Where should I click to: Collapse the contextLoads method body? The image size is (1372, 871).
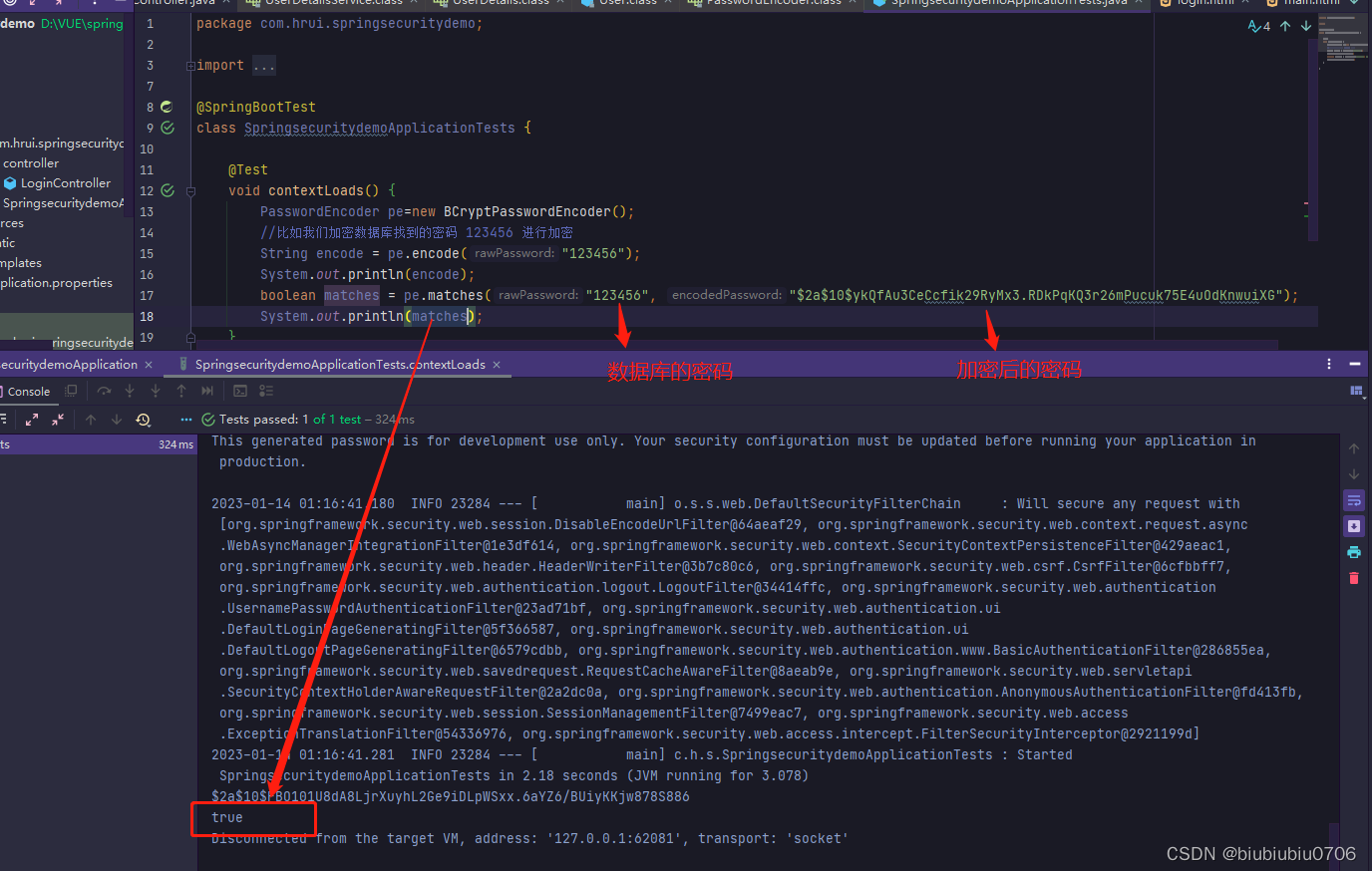click(190, 190)
